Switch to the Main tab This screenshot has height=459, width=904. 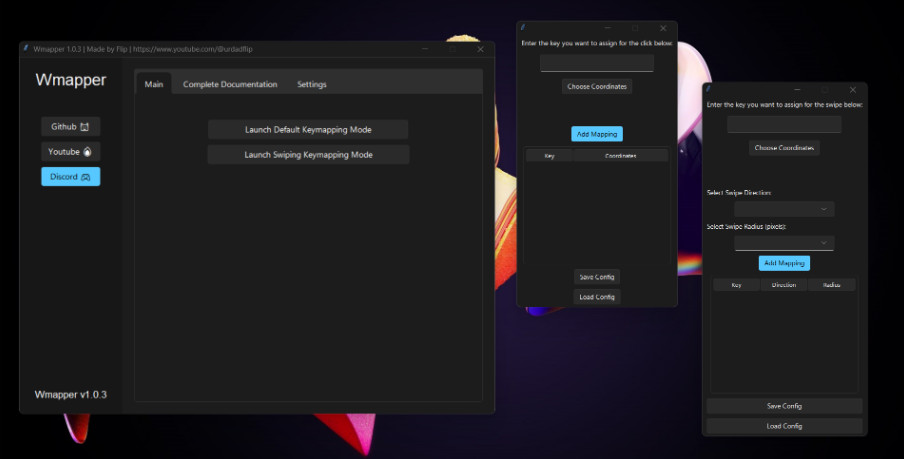pos(154,84)
